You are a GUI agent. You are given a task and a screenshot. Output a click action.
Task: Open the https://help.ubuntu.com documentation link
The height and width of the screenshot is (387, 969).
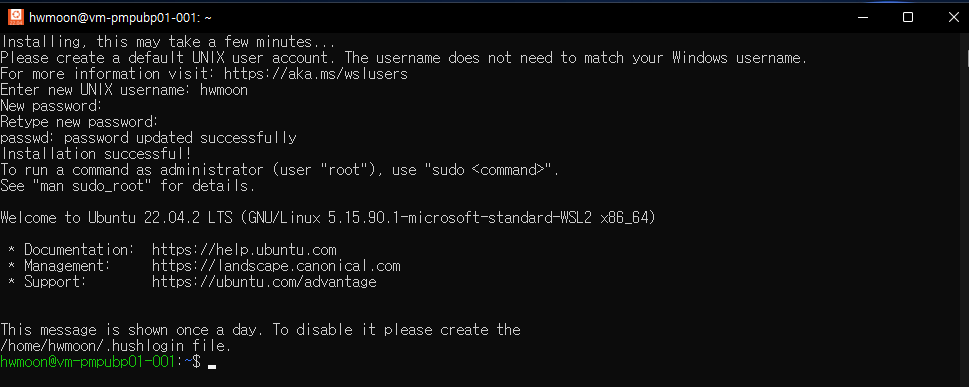[244, 250]
